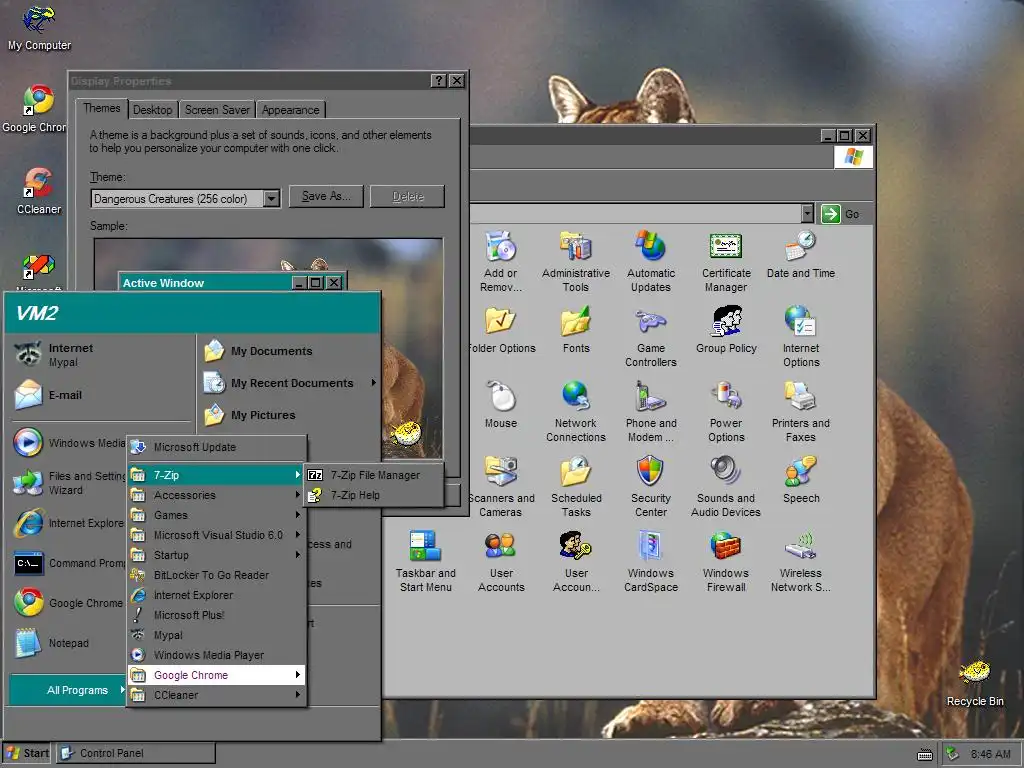
Task: Expand Startup program submenu
Action: coord(216,555)
